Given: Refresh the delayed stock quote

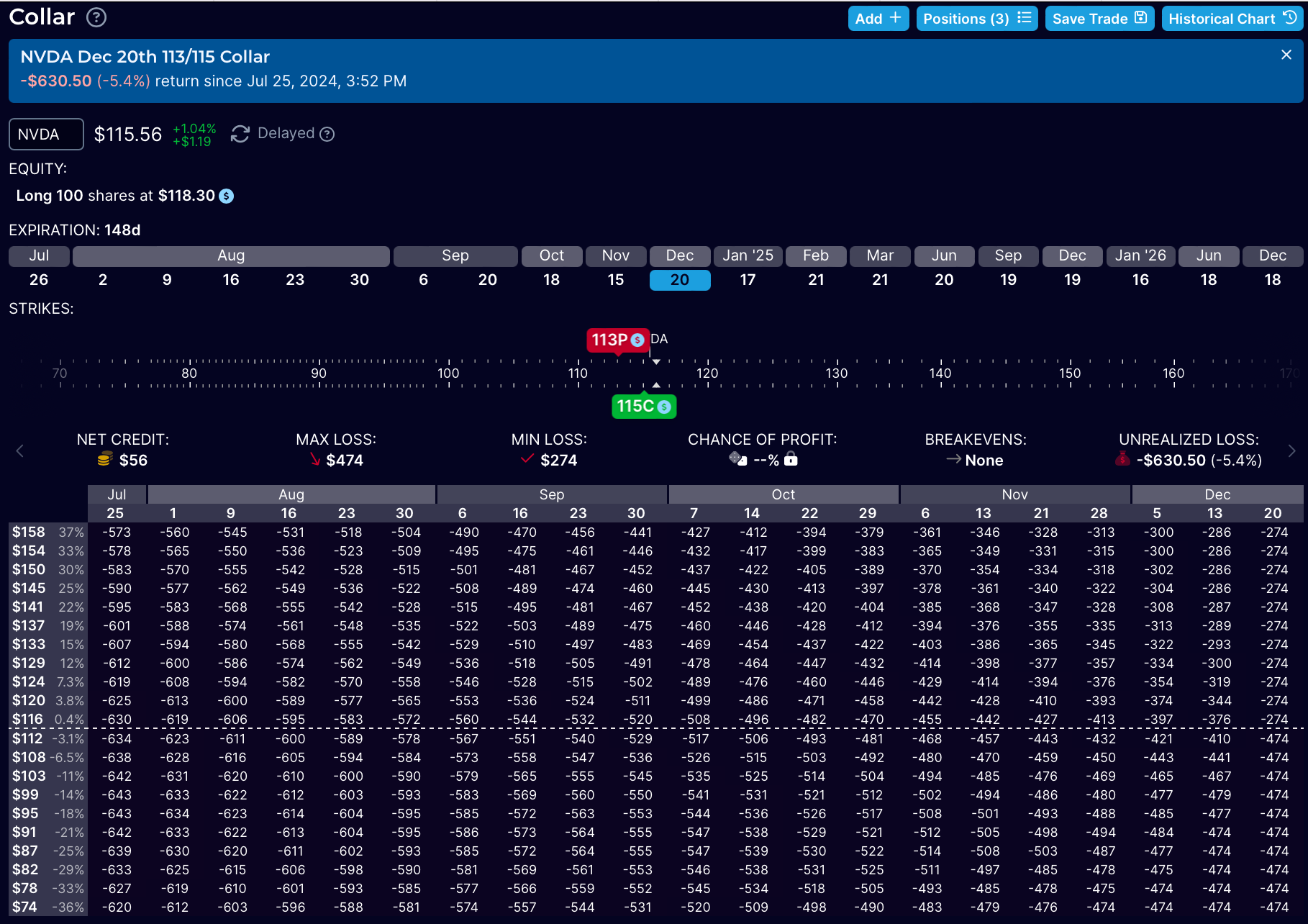Looking at the screenshot, I should pyautogui.click(x=240, y=134).
